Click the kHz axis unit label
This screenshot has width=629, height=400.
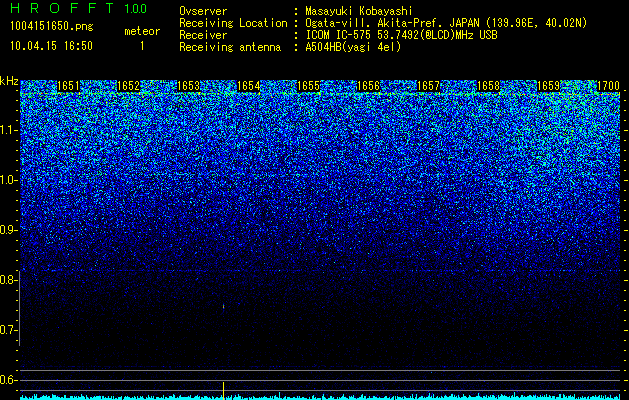9,81
